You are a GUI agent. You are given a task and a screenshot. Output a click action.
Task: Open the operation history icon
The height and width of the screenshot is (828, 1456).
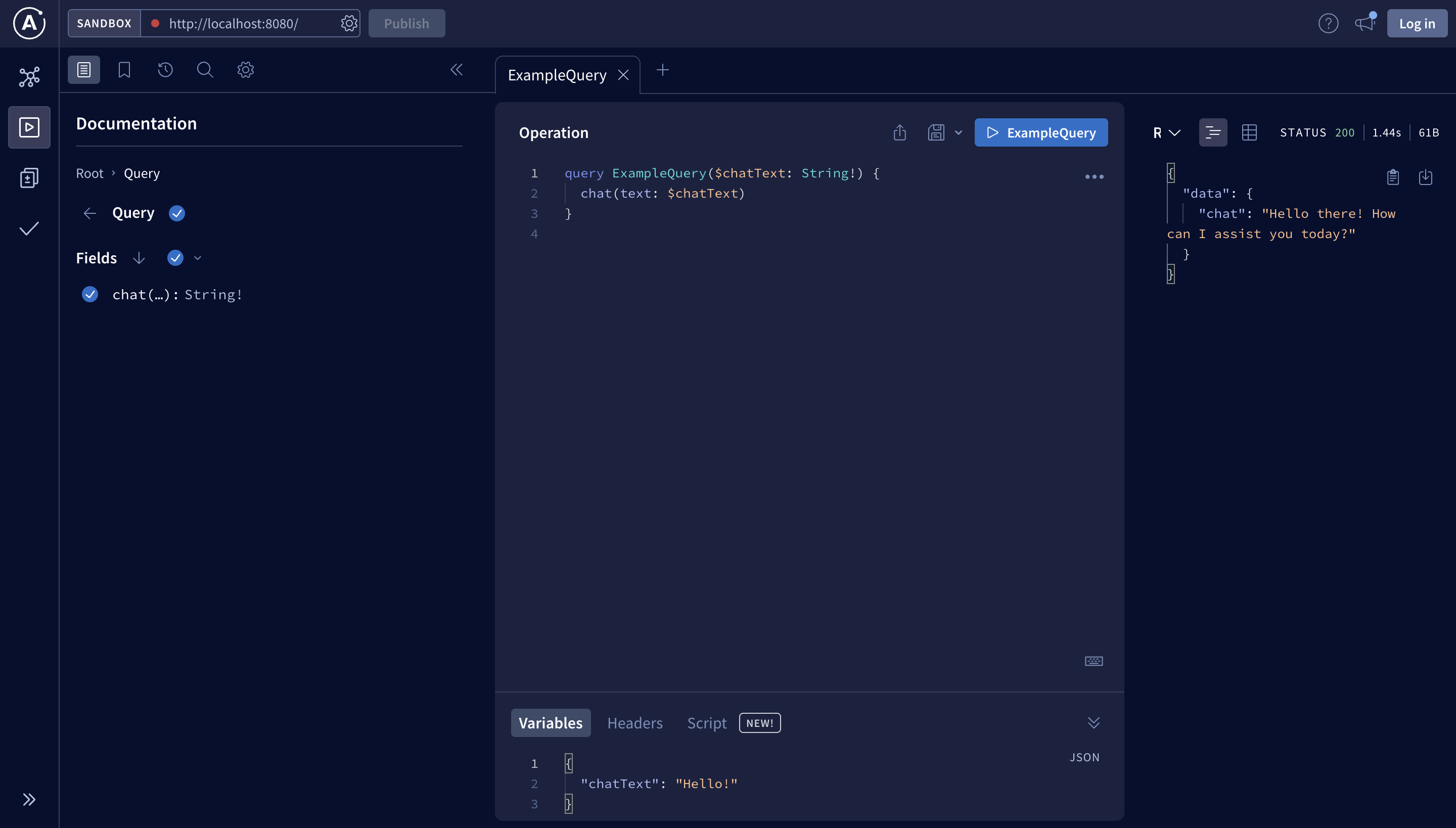tap(165, 70)
